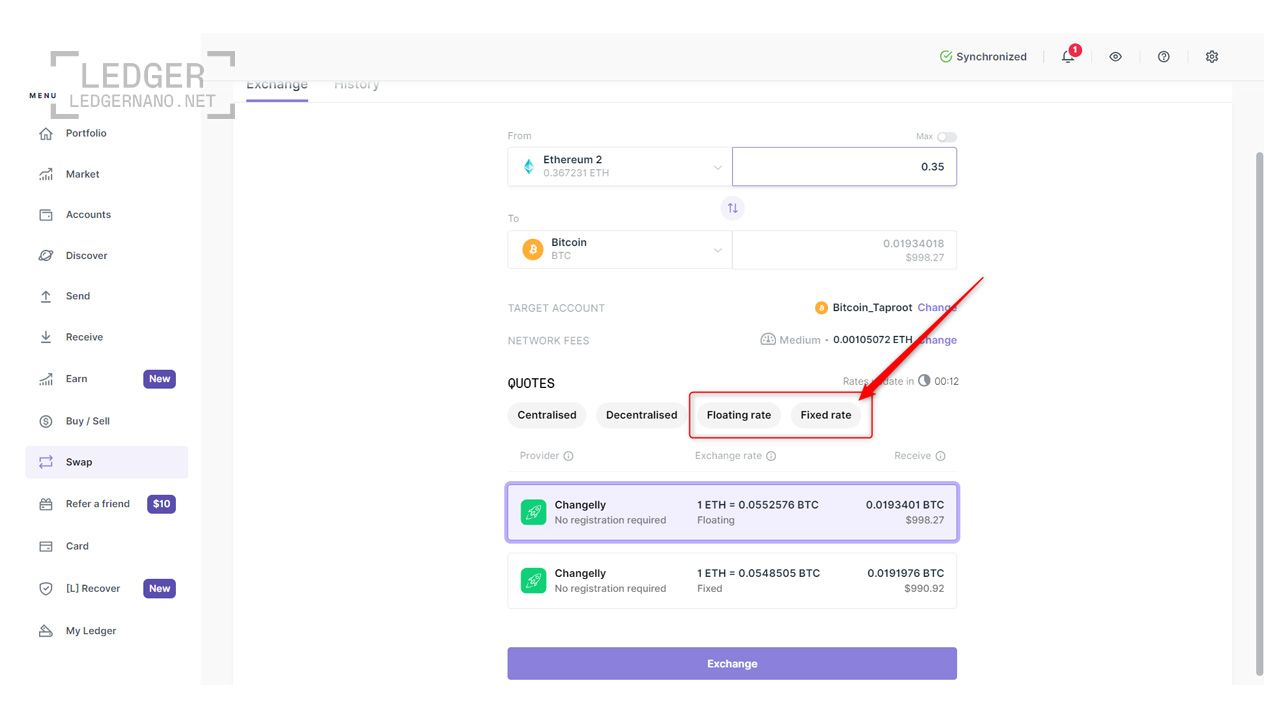Open the Card icon in sidebar
The image size is (1280, 720).
[46, 546]
